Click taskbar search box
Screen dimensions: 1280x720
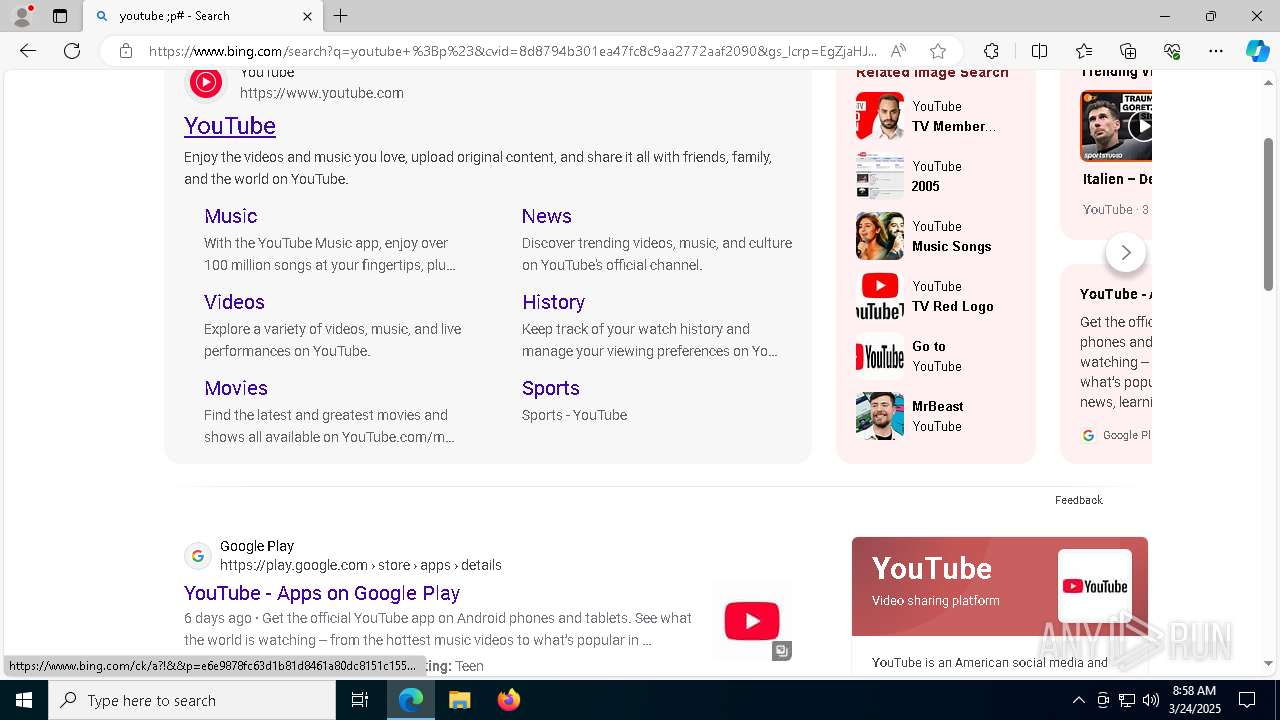point(192,700)
